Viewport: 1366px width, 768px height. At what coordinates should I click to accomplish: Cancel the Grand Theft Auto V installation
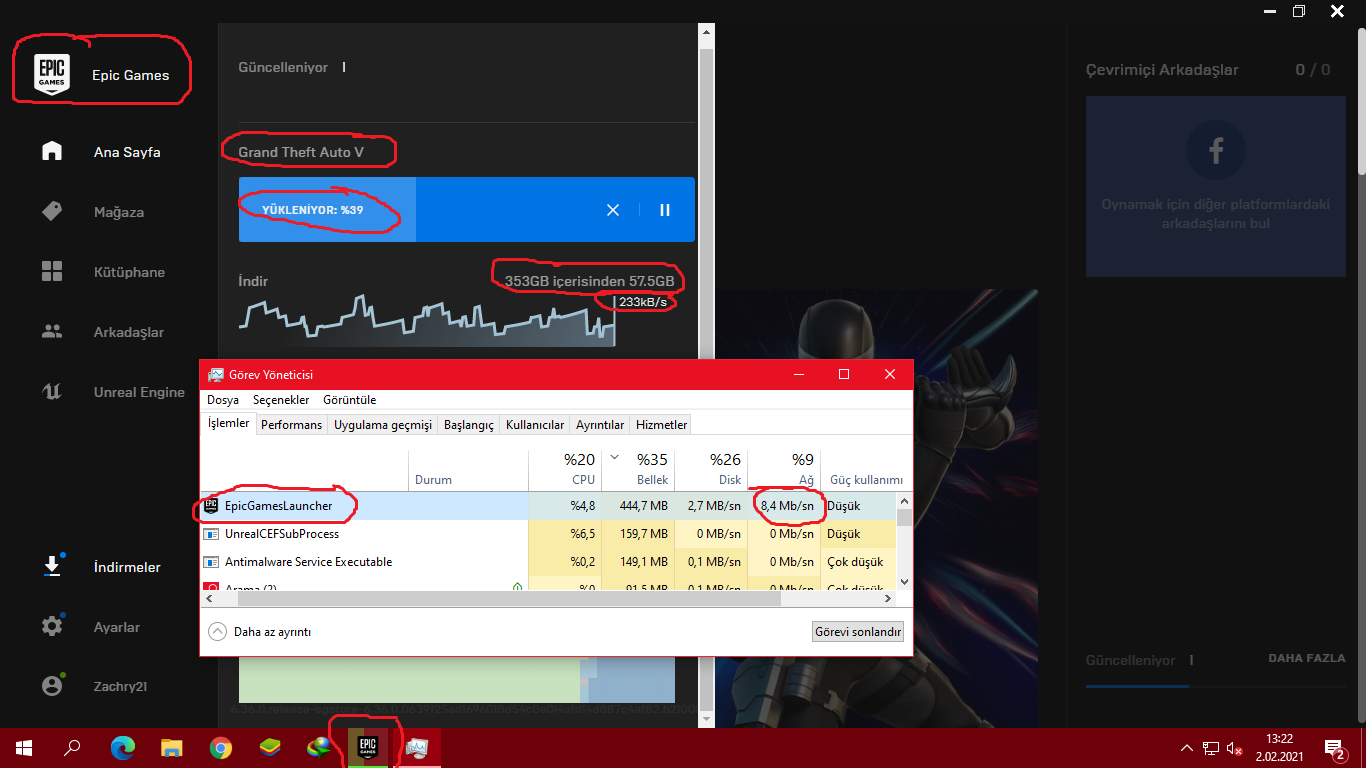[613, 210]
